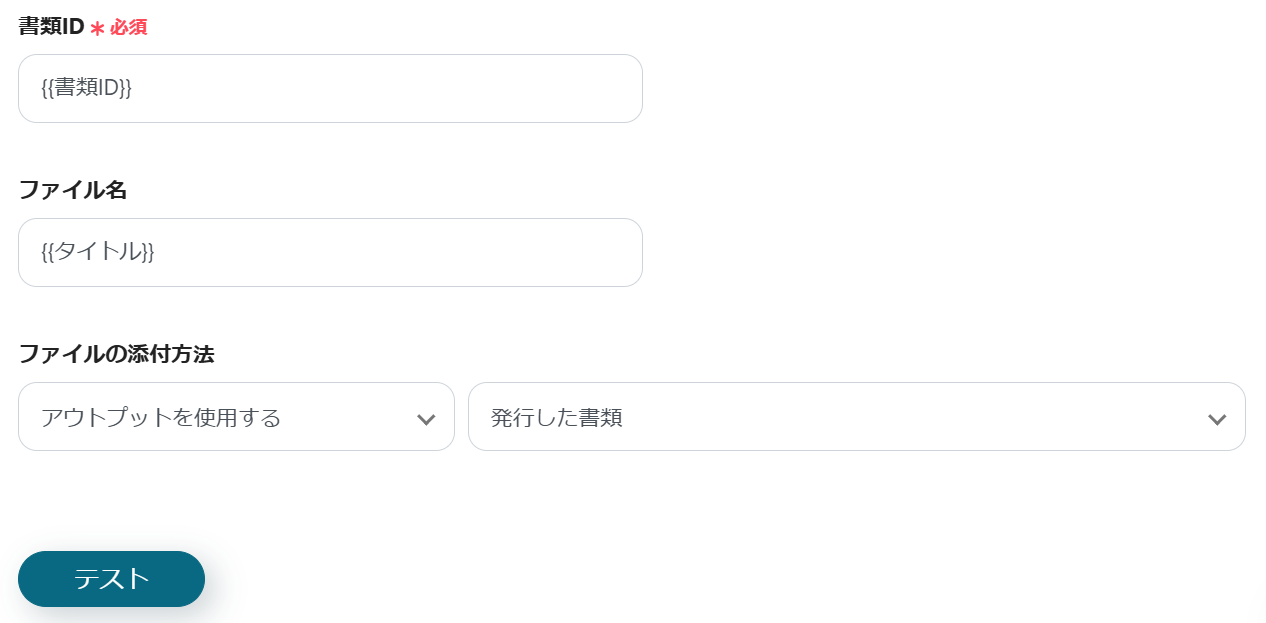Select the {{タイトル}} placeholder text
The width and height of the screenshot is (1266, 623).
(x=98, y=252)
